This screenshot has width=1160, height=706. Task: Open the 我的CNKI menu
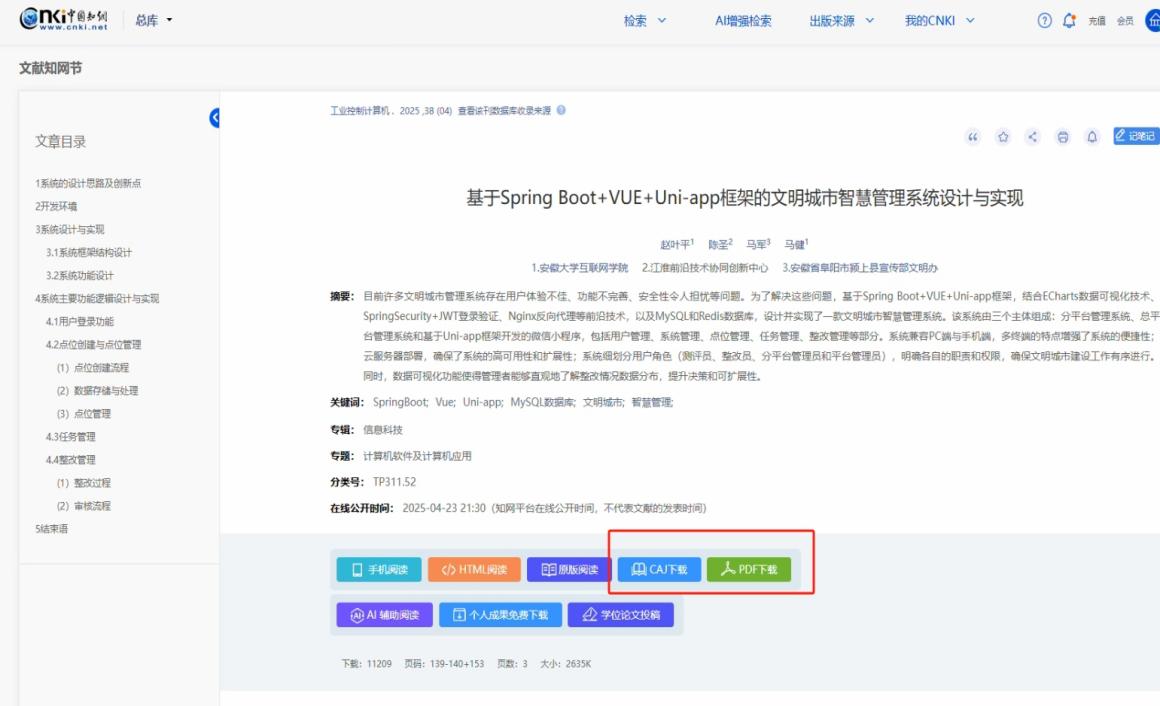939,21
